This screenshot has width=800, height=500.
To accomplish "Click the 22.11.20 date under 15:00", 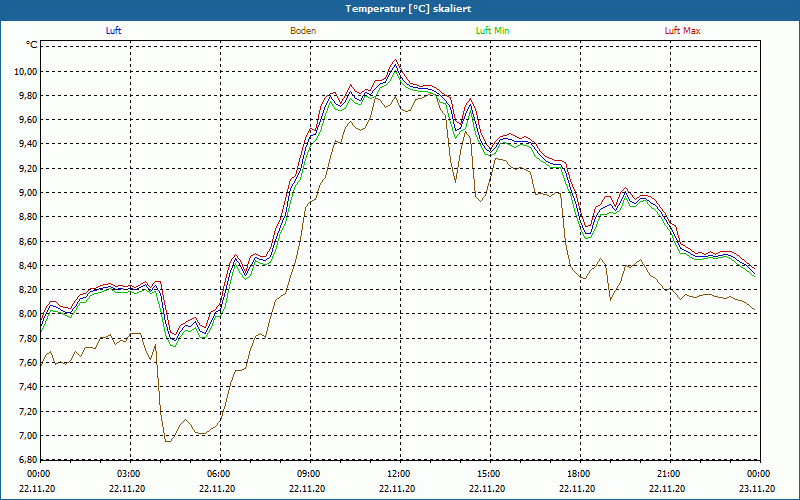I will (487, 488).
